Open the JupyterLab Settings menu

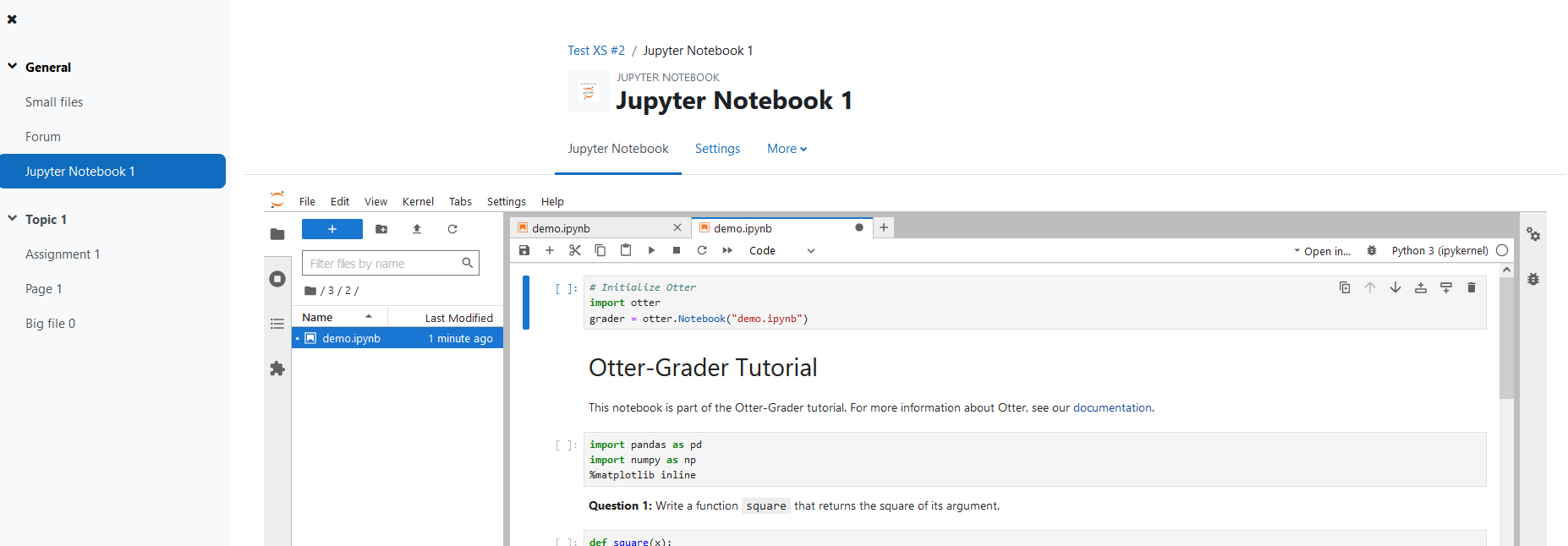tap(507, 202)
